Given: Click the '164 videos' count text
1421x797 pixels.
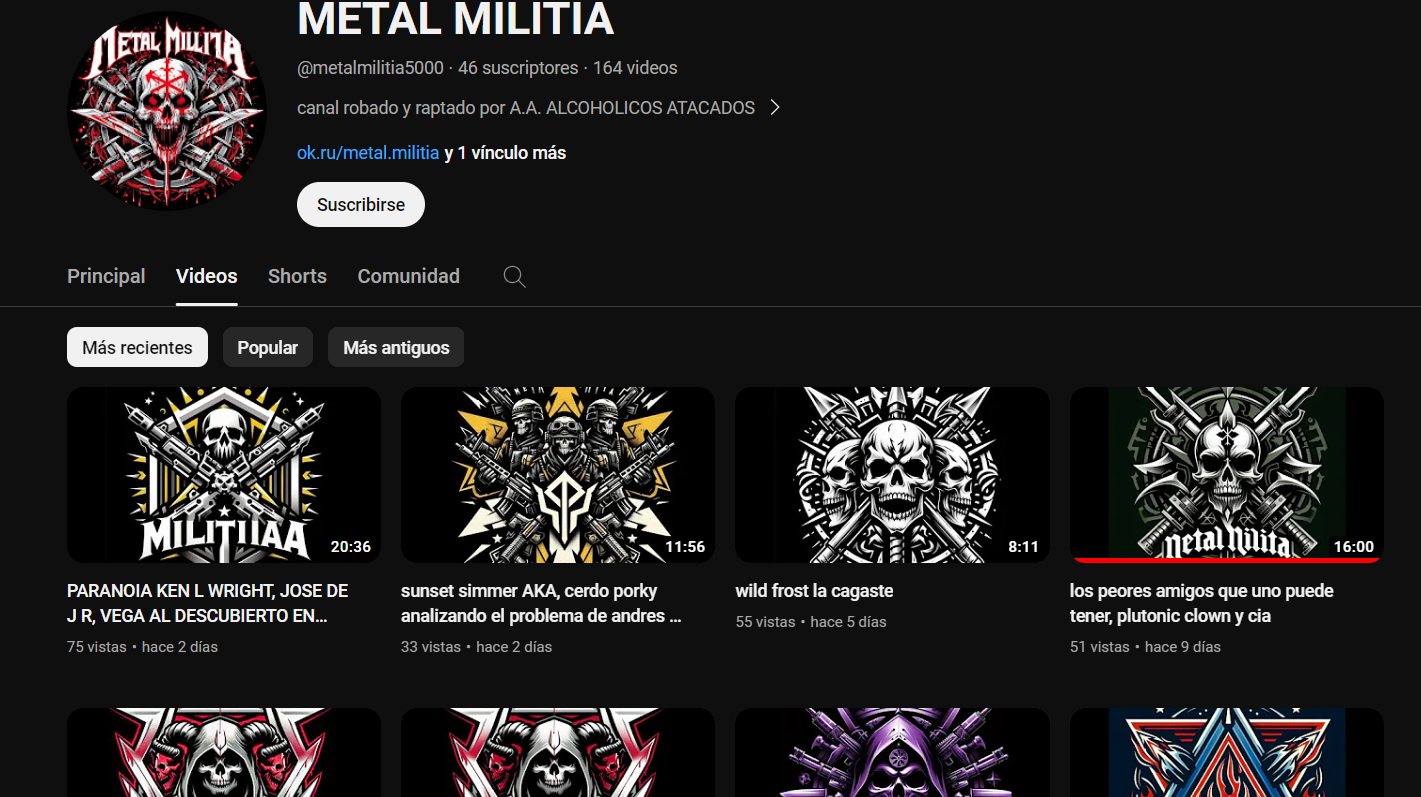Looking at the screenshot, I should [635, 68].
